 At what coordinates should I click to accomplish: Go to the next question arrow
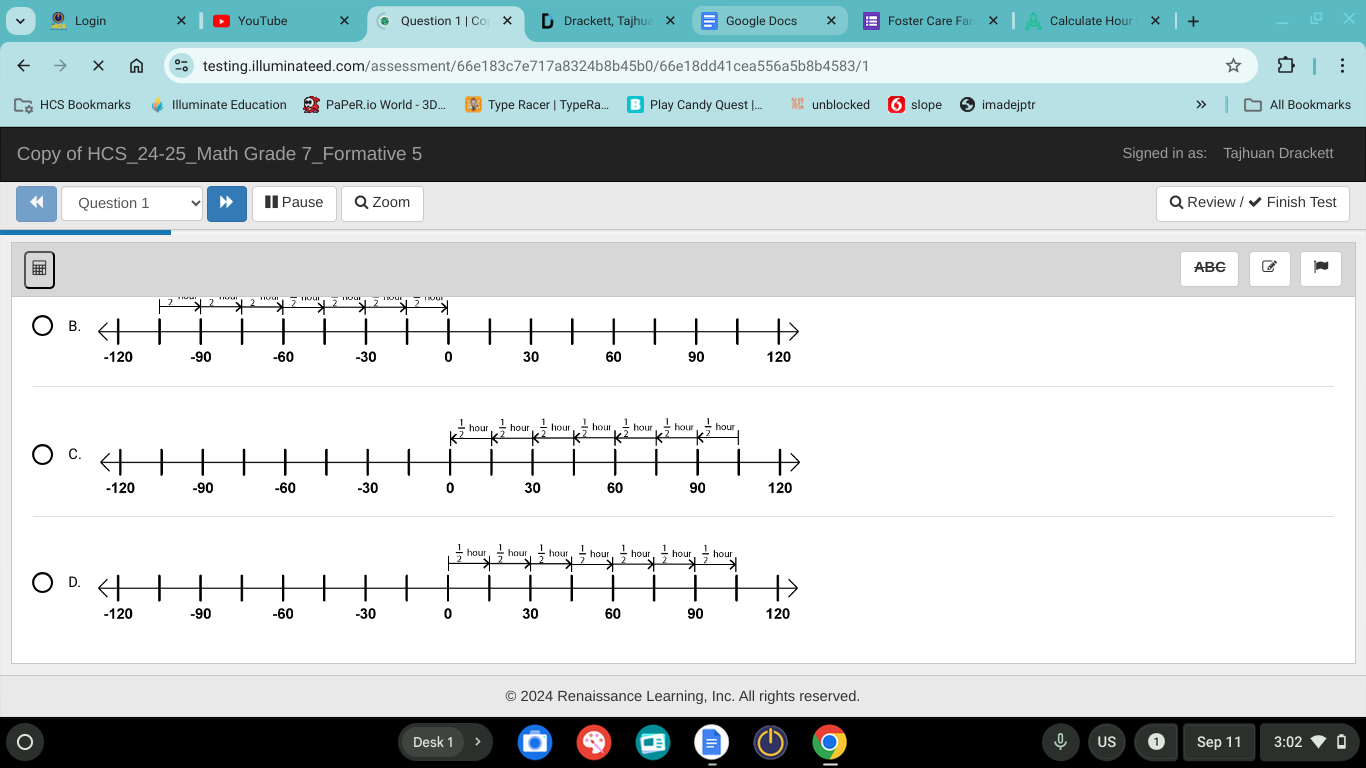pyautogui.click(x=227, y=203)
